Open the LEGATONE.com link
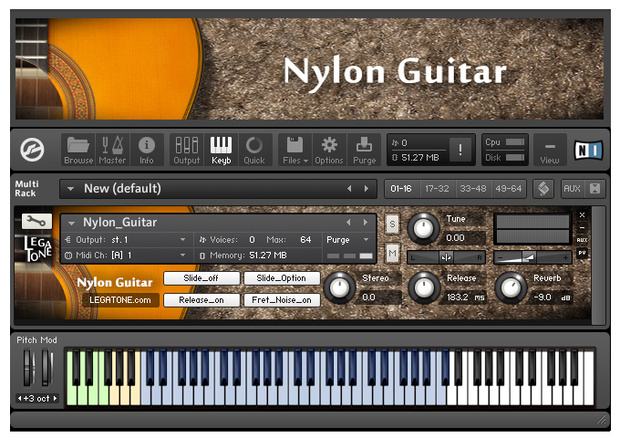Viewport: 620px width, 438px height. 120,300
